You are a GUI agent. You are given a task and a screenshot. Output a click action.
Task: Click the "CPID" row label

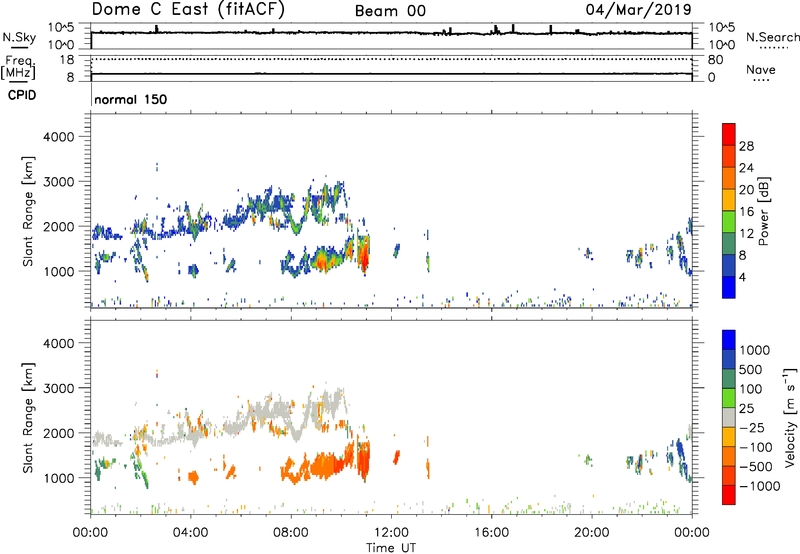[22, 95]
